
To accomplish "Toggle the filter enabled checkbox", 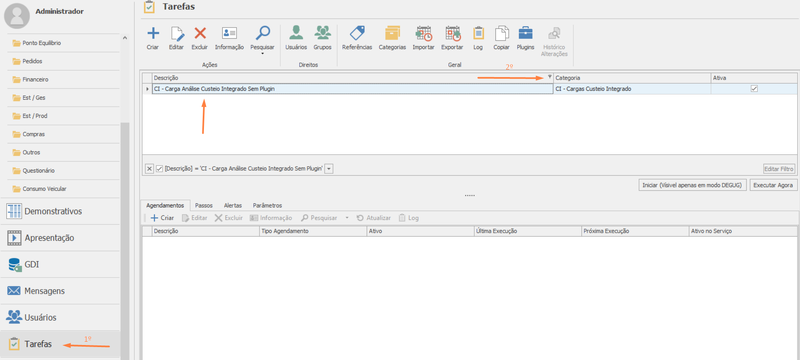I will [x=159, y=168].
